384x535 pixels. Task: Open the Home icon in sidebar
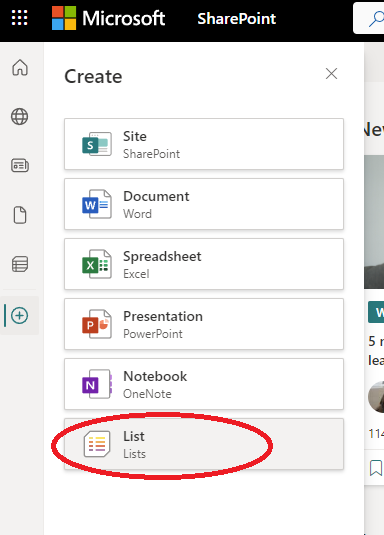click(20, 67)
